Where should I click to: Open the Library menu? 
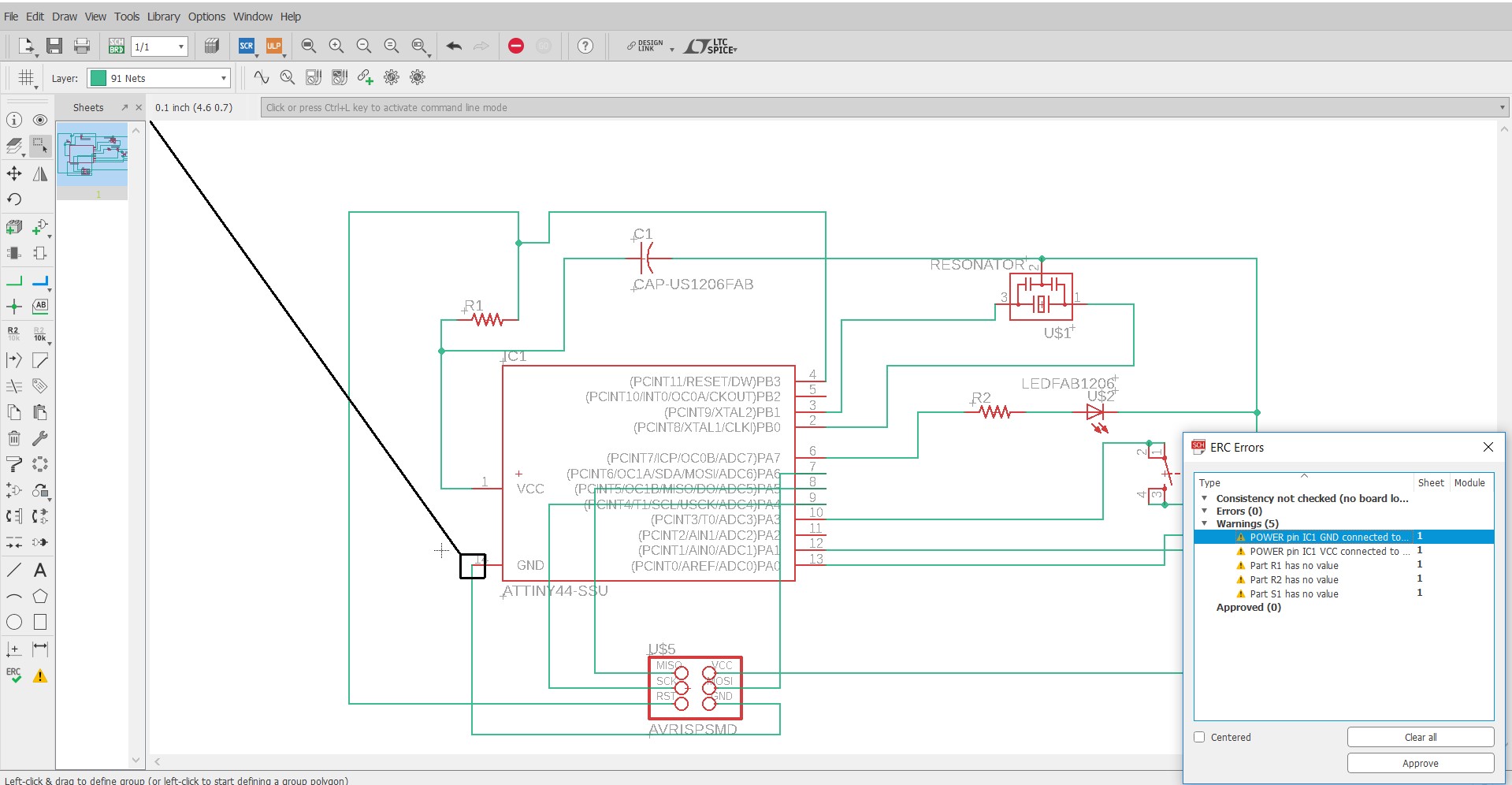(x=163, y=17)
